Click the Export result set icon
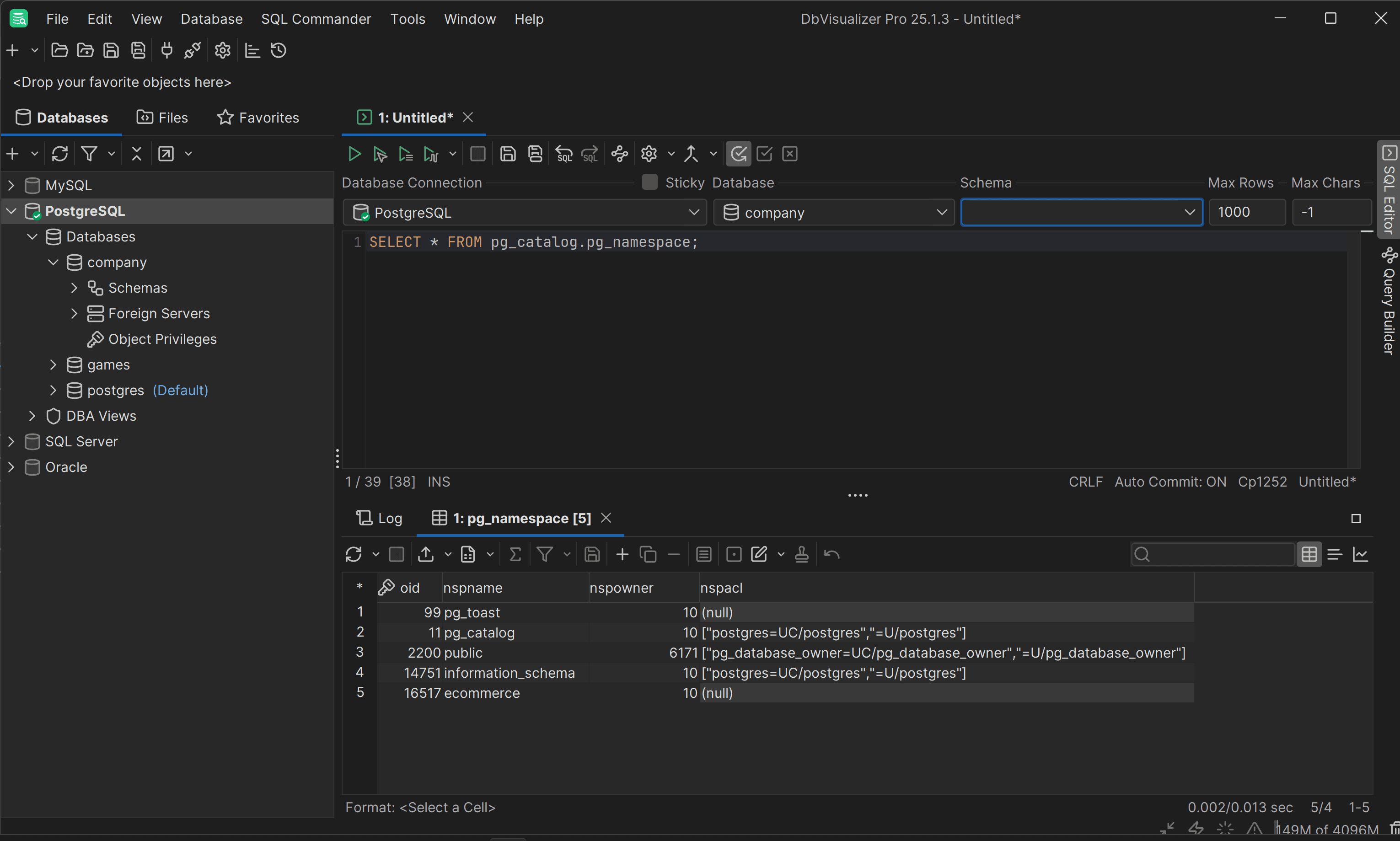The width and height of the screenshot is (1400, 841). point(426,554)
